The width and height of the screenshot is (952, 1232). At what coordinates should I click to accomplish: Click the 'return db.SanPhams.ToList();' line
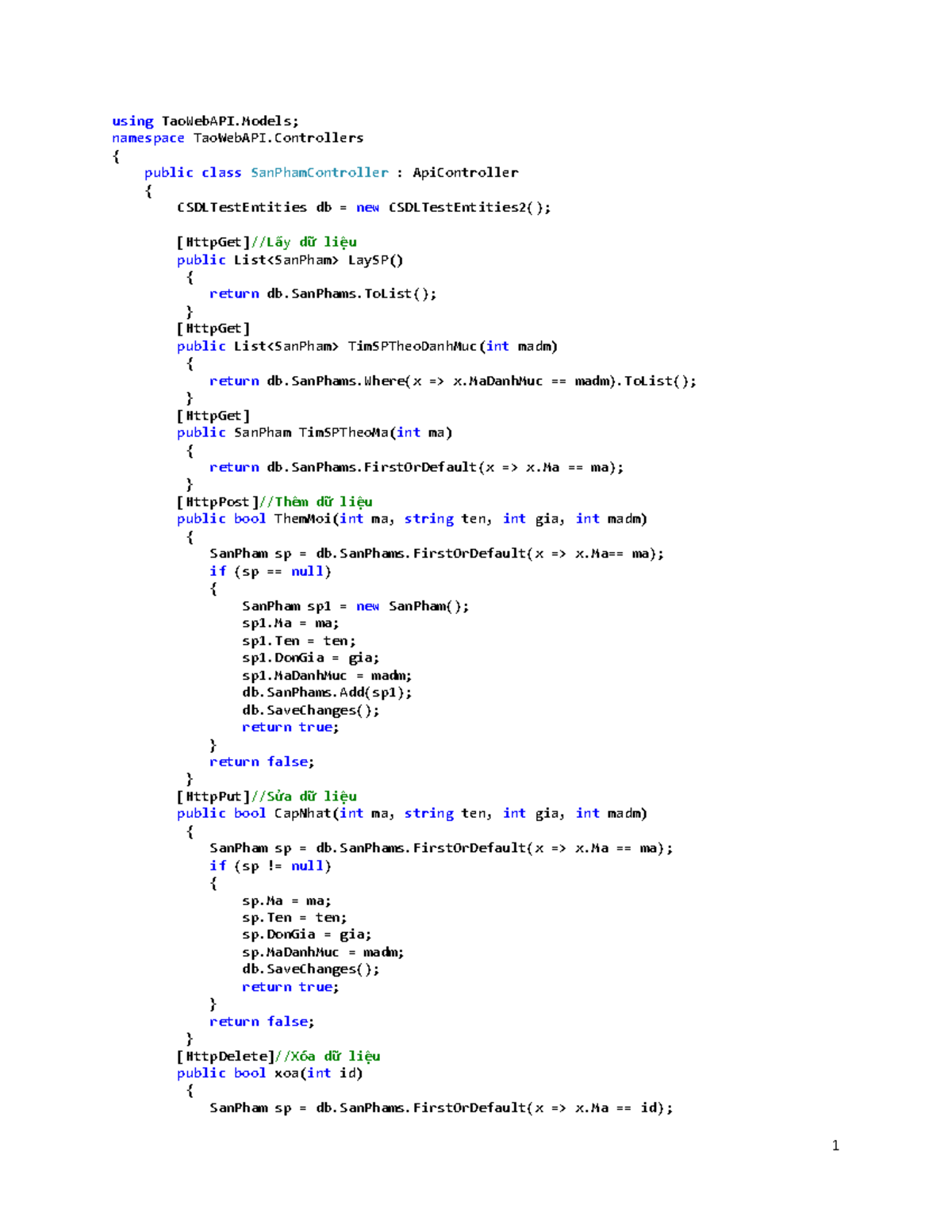click(x=323, y=294)
